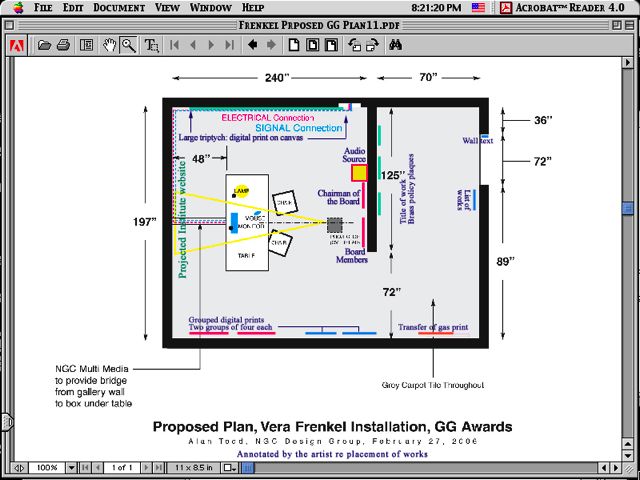Click the Find binoculars icon
Image resolution: width=640 pixels, height=480 pixels.
(396, 44)
